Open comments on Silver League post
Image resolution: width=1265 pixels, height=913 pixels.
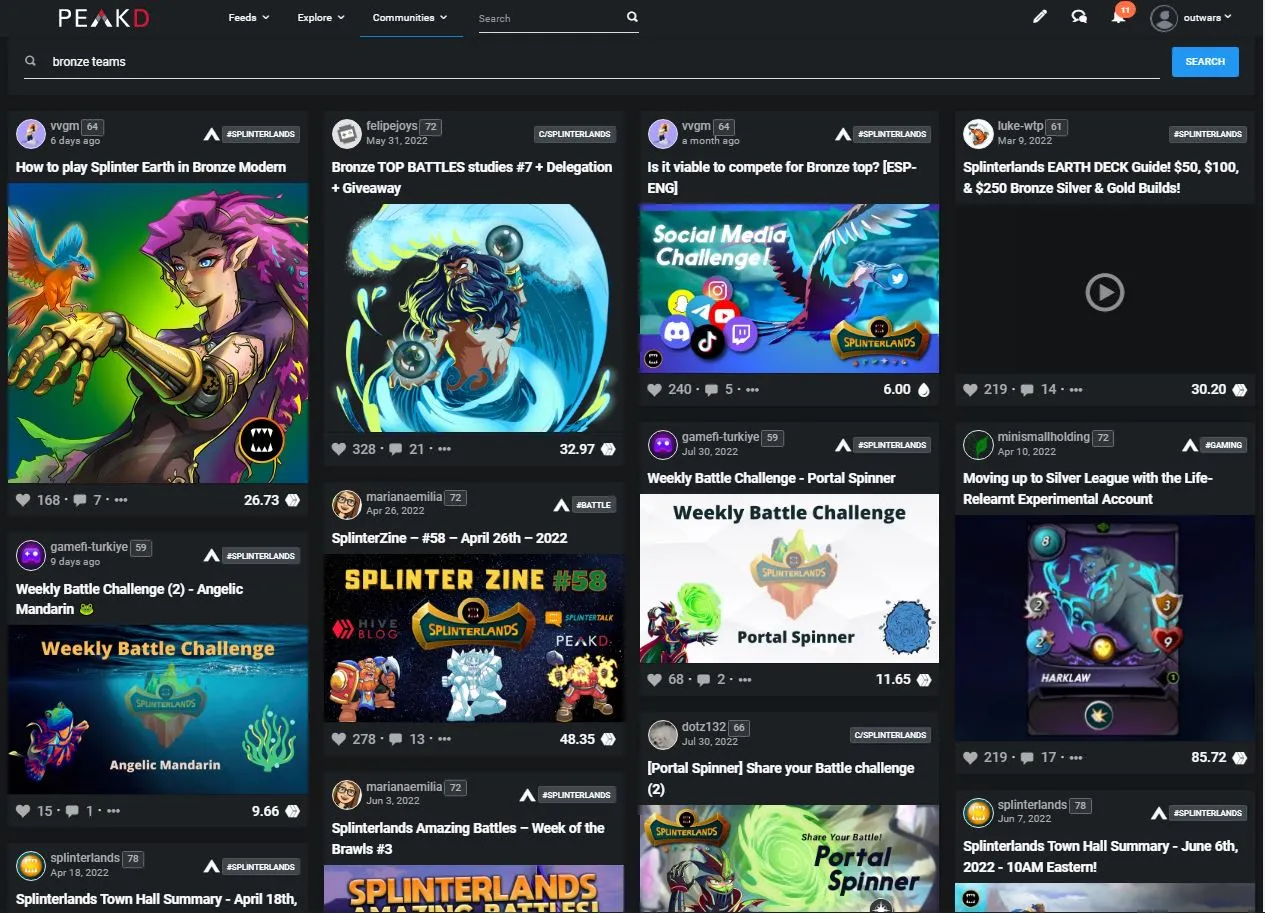[1028, 757]
